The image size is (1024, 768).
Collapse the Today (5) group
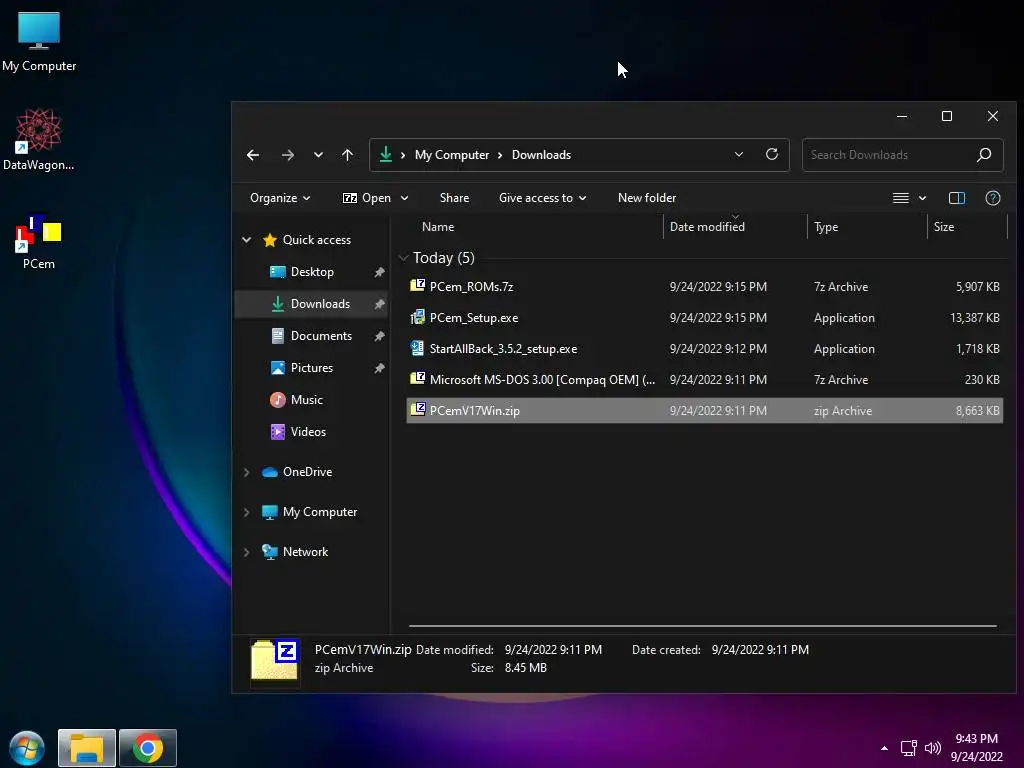pyautogui.click(x=404, y=258)
